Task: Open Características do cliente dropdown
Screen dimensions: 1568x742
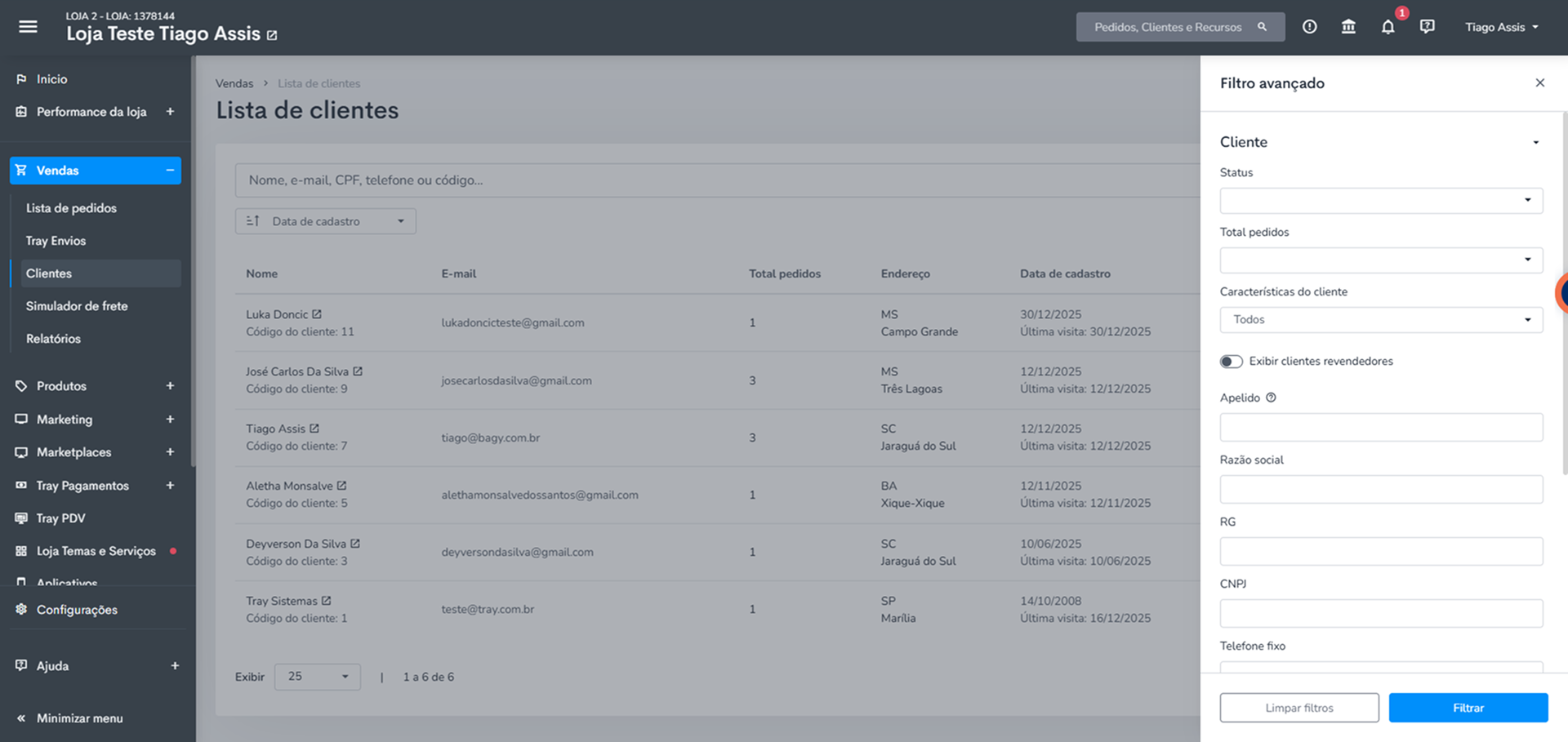Action: [1381, 320]
